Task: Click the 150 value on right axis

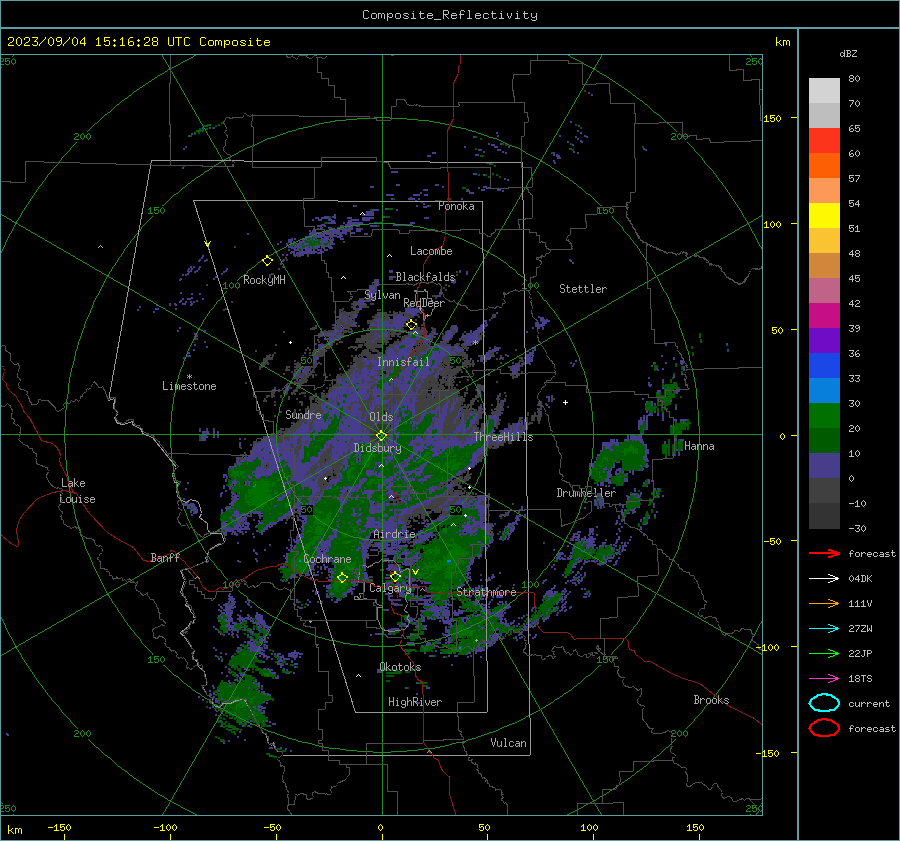Action: (x=773, y=118)
